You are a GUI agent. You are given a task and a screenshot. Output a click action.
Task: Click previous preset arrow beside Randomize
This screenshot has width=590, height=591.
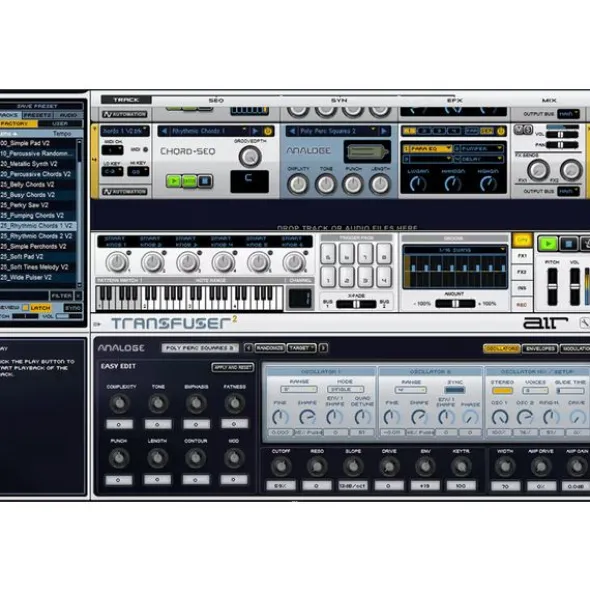point(248,348)
